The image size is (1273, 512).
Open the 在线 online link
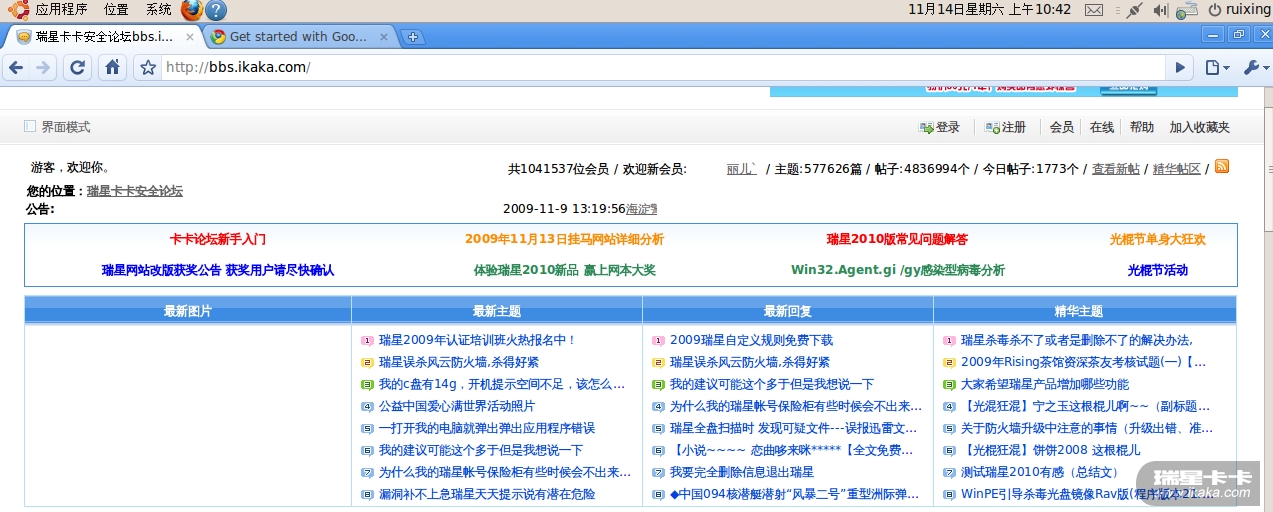tap(1101, 127)
